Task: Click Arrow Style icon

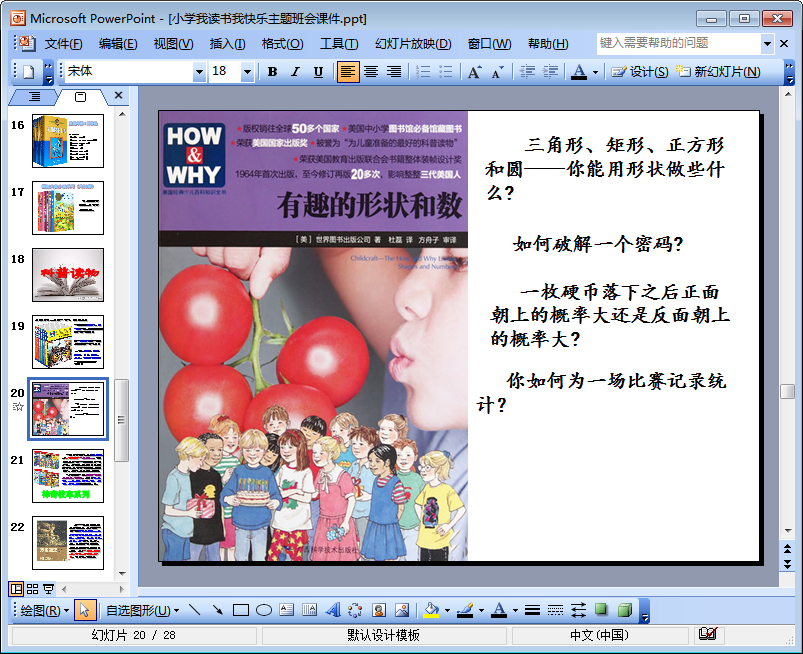Action: pos(579,610)
